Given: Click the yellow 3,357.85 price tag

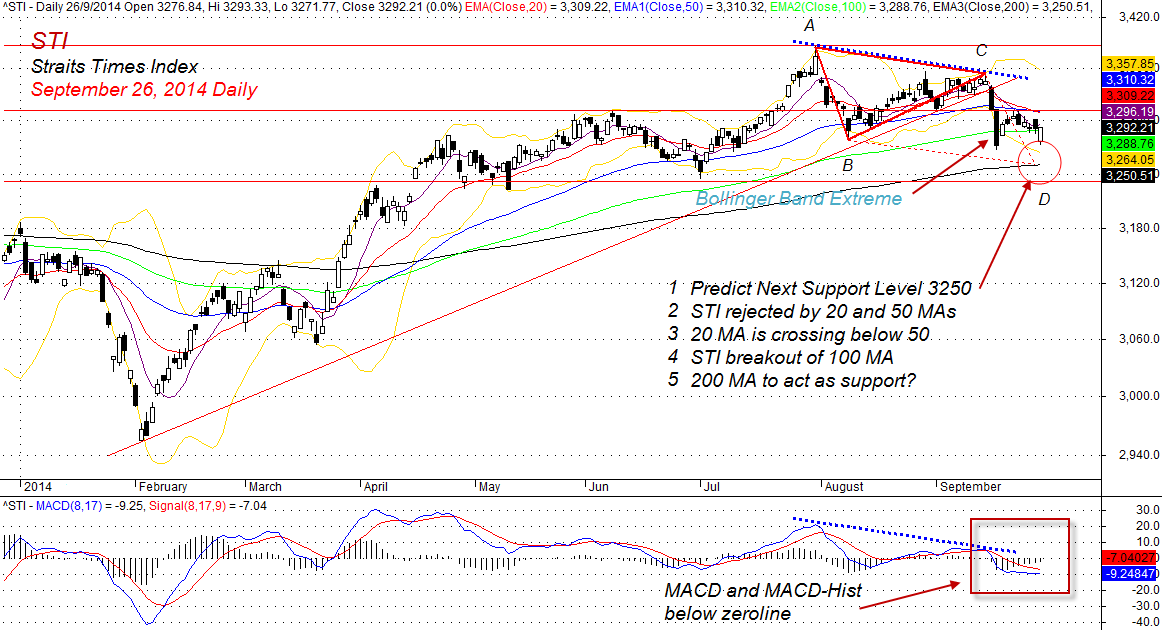Looking at the screenshot, I should (1129, 64).
